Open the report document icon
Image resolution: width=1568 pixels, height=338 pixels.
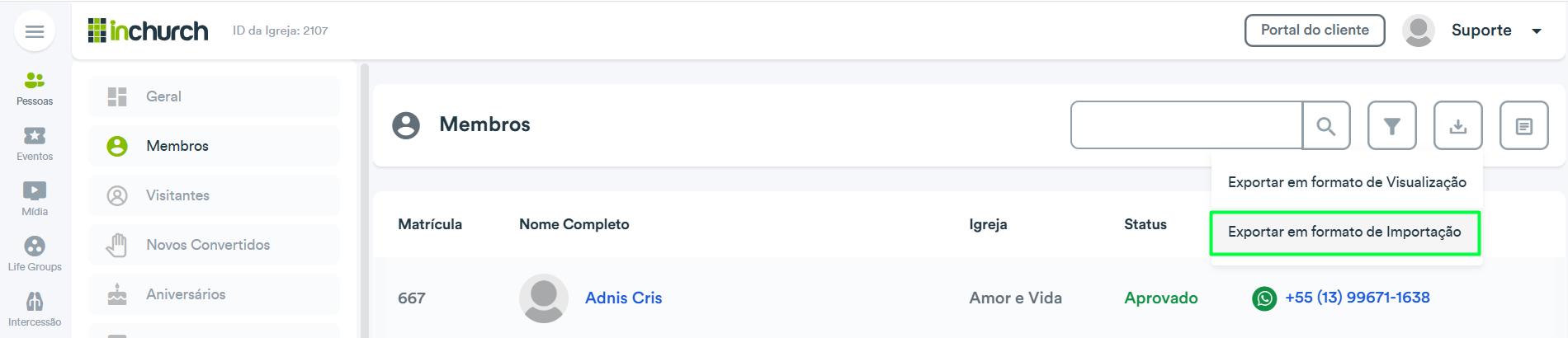1524,125
